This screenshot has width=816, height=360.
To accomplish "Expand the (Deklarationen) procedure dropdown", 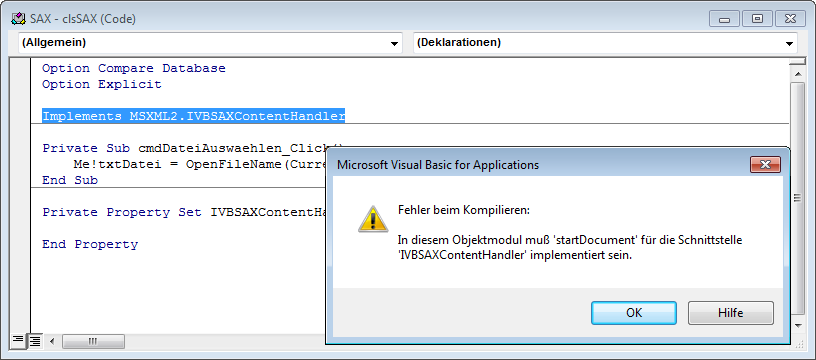I will click(789, 44).
